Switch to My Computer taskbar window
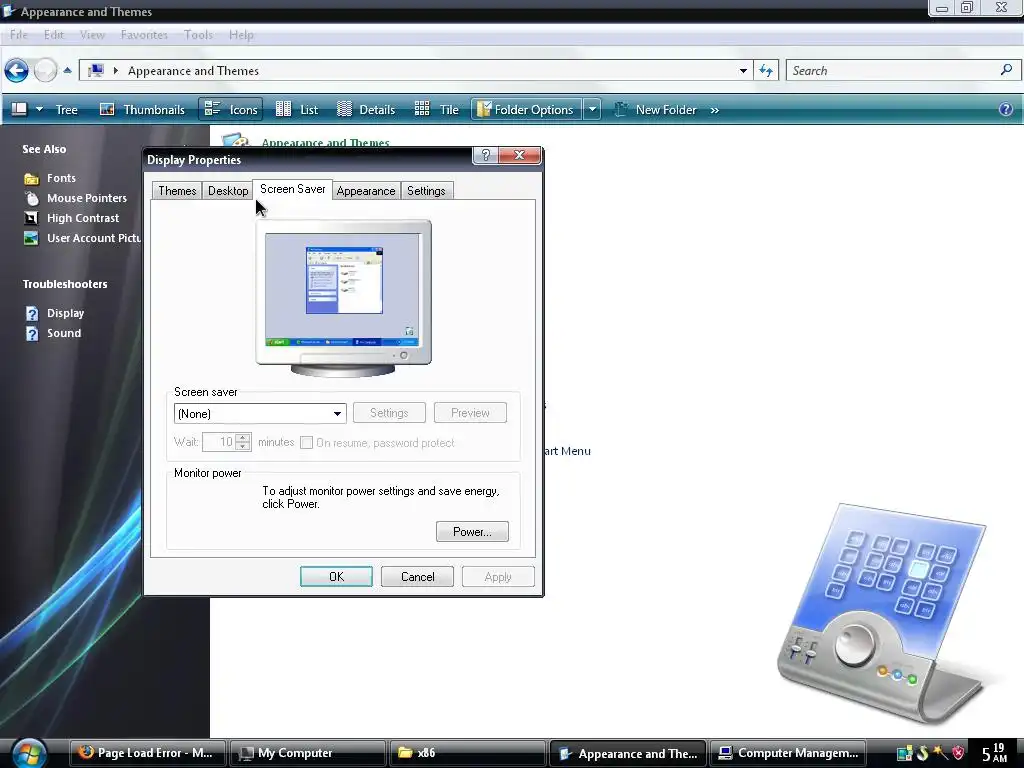 pyautogui.click(x=308, y=753)
